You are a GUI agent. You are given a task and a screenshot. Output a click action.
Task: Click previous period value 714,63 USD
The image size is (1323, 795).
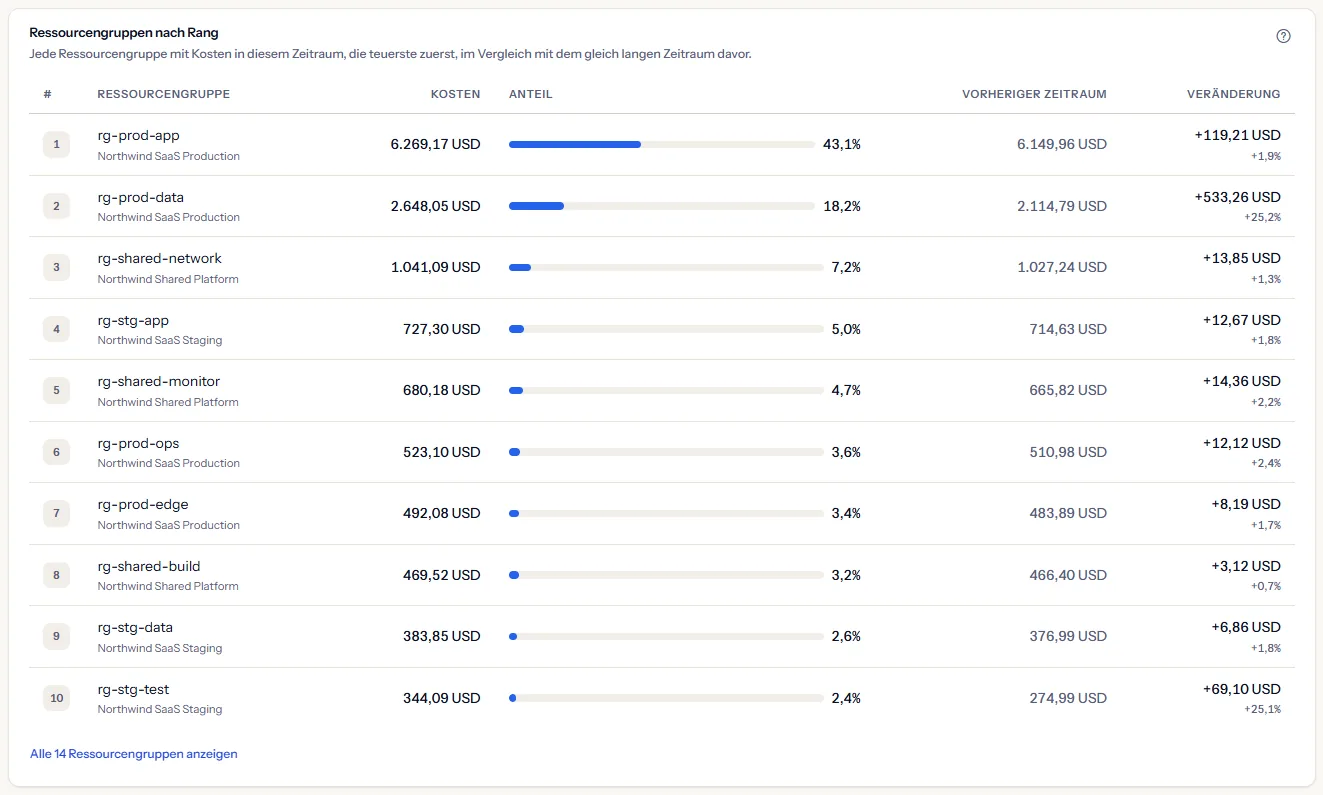[1068, 329]
